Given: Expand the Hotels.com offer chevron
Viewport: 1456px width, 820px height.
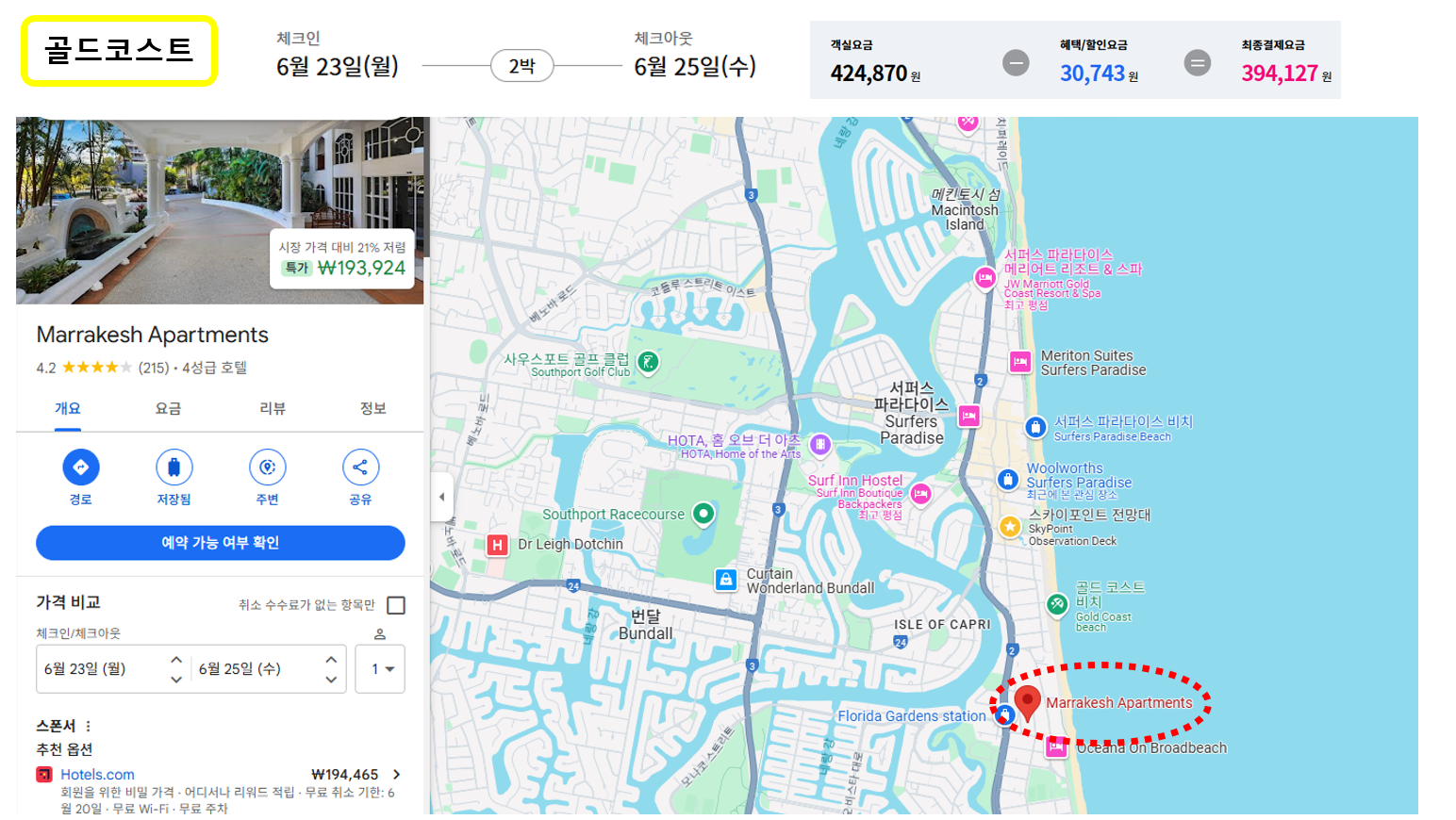Looking at the screenshot, I should [397, 775].
